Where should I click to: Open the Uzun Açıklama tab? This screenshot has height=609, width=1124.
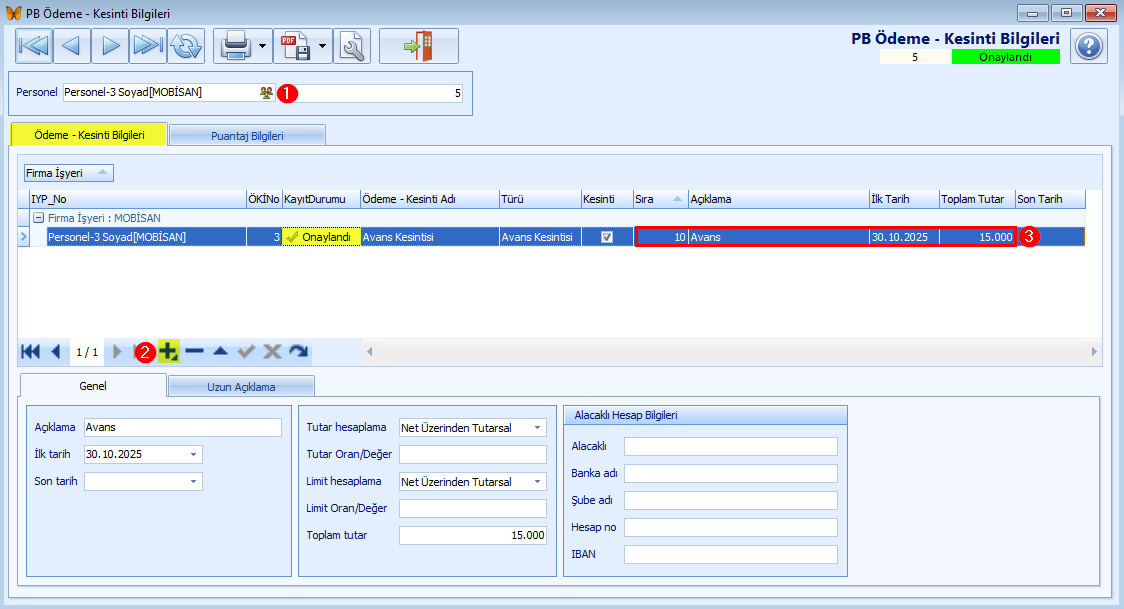click(241, 386)
